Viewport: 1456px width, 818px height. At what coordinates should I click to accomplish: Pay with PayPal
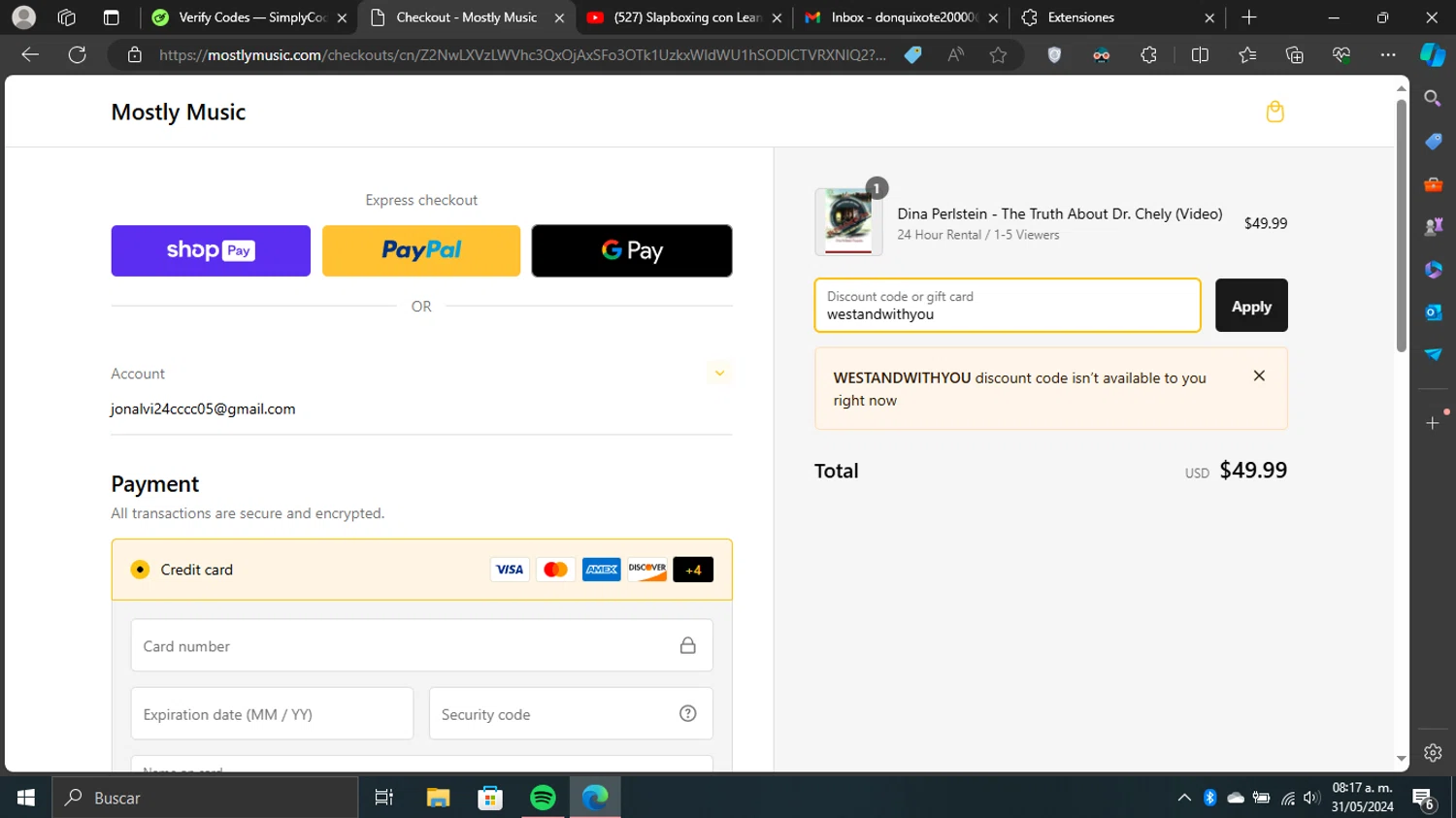click(x=421, y=250)
